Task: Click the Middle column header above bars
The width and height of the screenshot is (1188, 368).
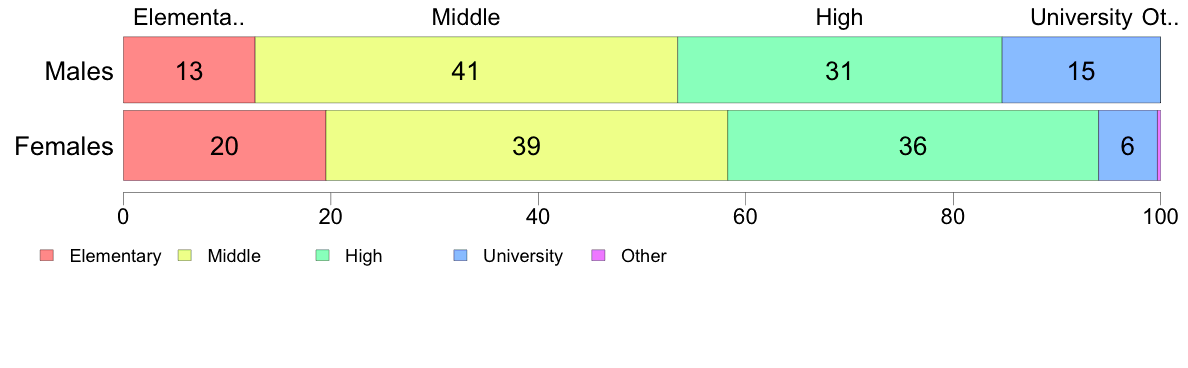Action: pos(466,17)
